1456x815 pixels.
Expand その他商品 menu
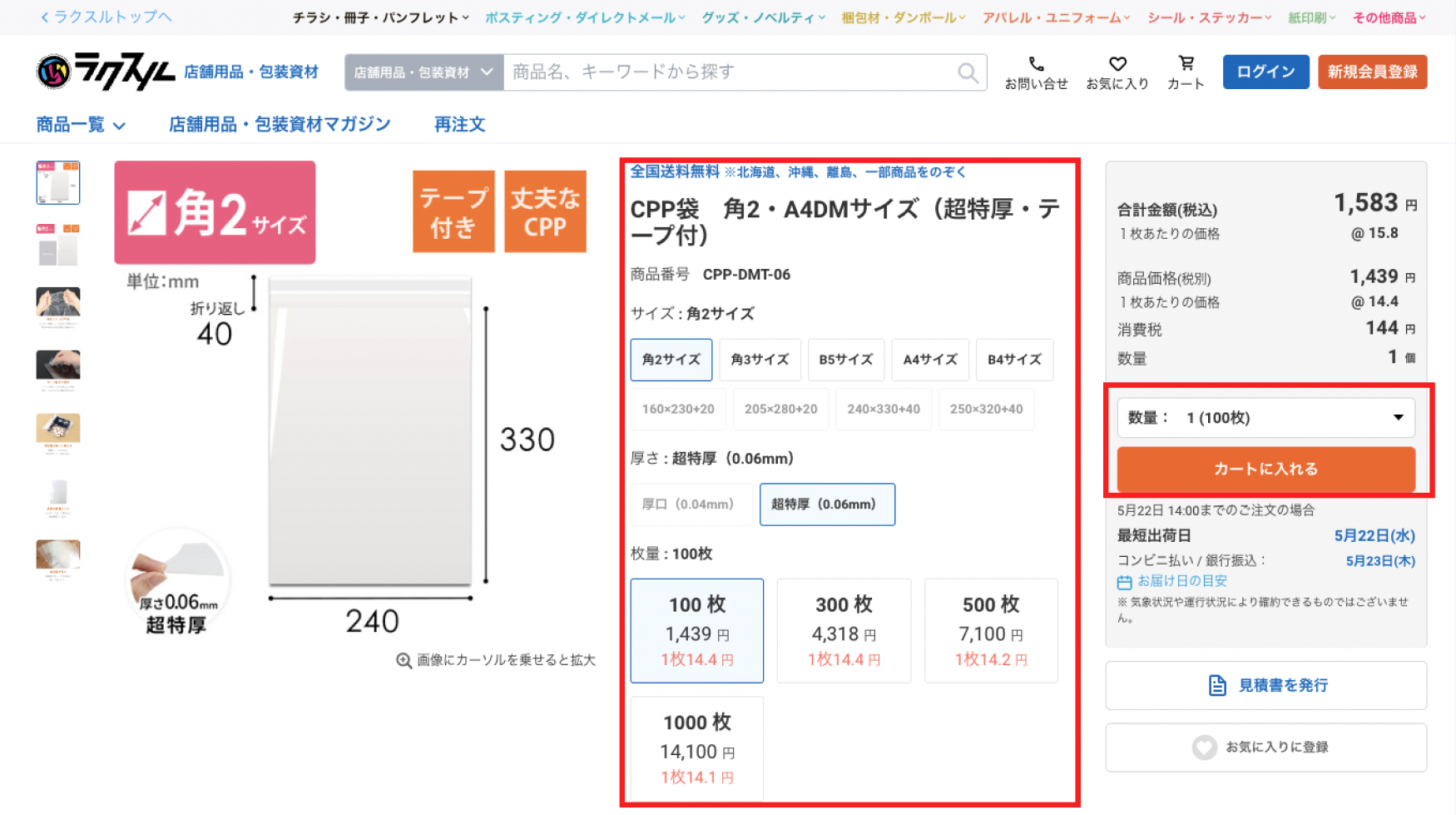click(1389, 17)
